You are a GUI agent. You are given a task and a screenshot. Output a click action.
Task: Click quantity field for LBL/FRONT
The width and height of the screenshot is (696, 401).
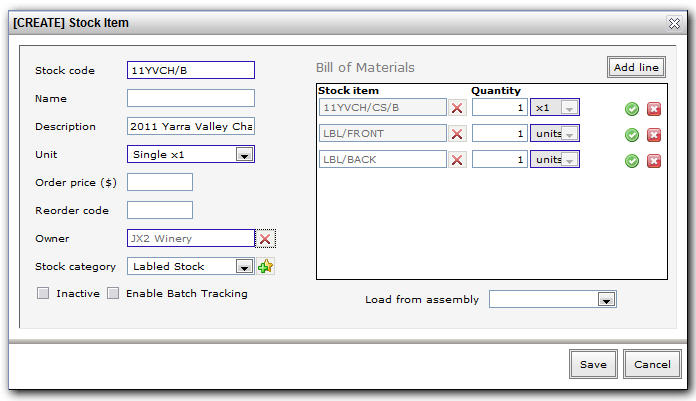[x=500, y=133]
